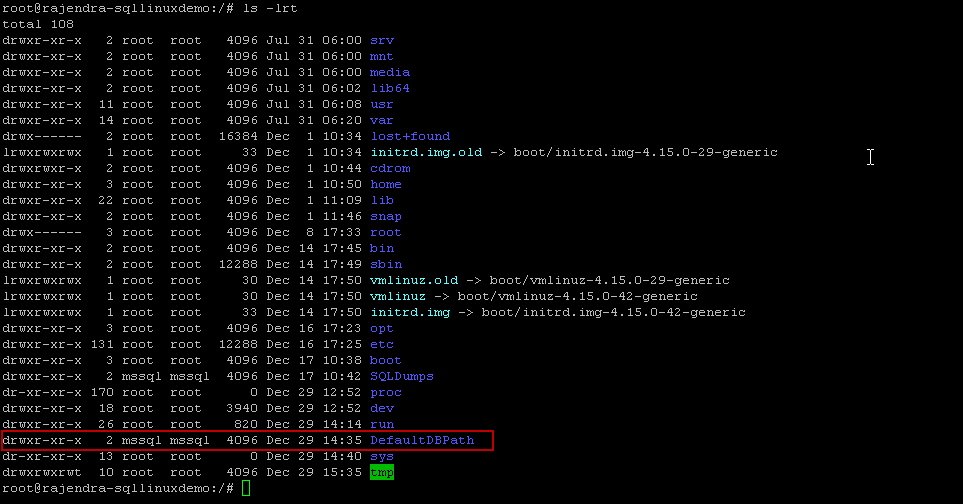Click the media directory name
The image size is (963, 504).
tap(390, 72)
